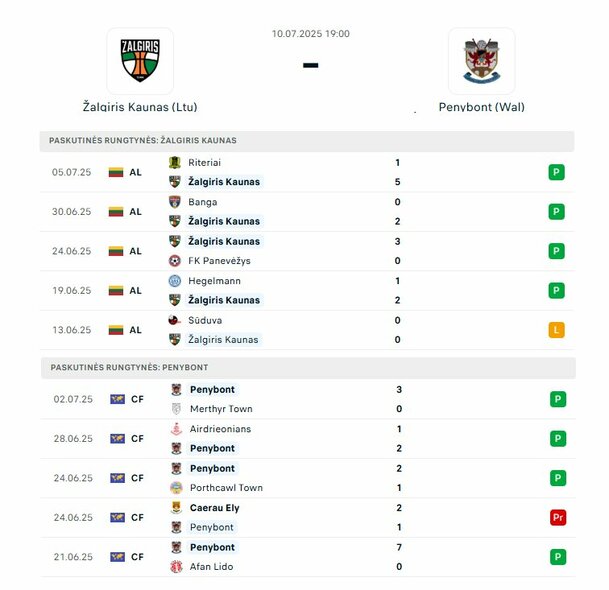Open Žalgiris Kaunas (Ltu) team name link
Screen dimensions: 609x590
pos(140,107)
